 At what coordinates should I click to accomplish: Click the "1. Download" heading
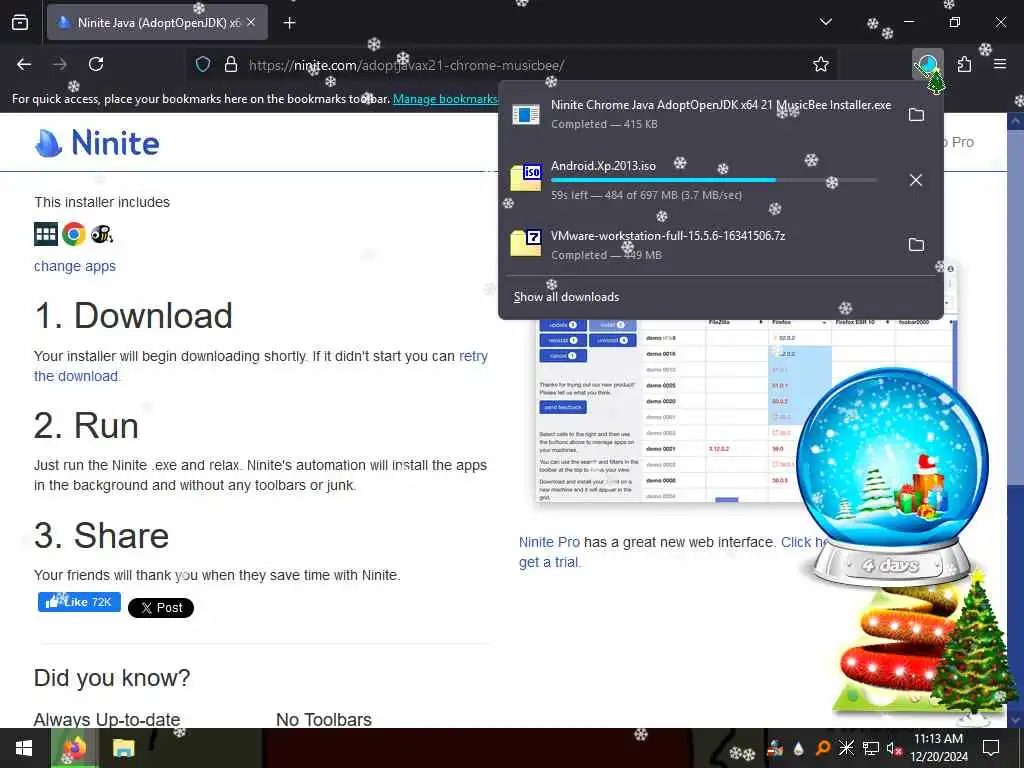pos(133,315)
